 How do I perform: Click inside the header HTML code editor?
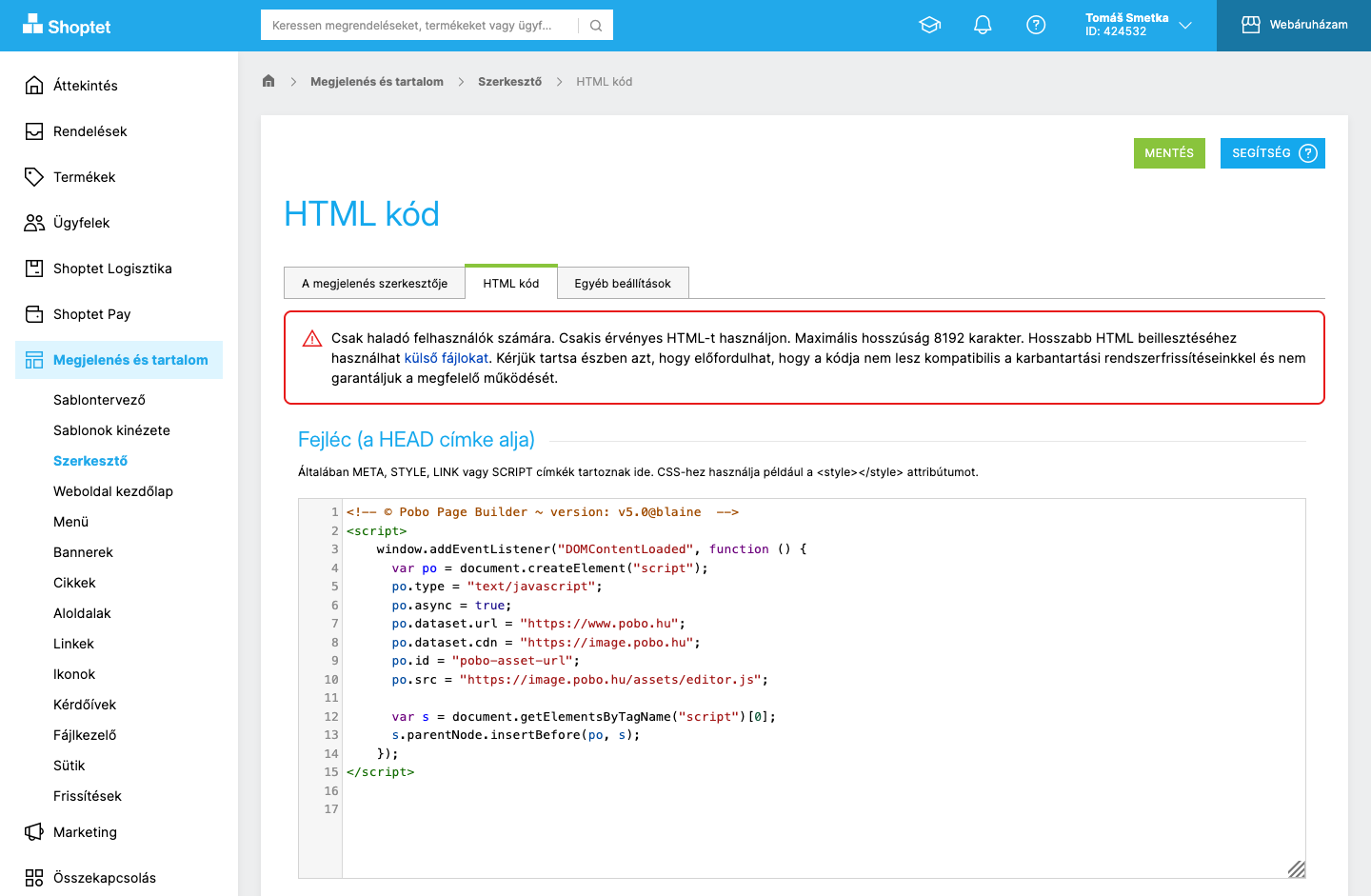pos(824,688)
